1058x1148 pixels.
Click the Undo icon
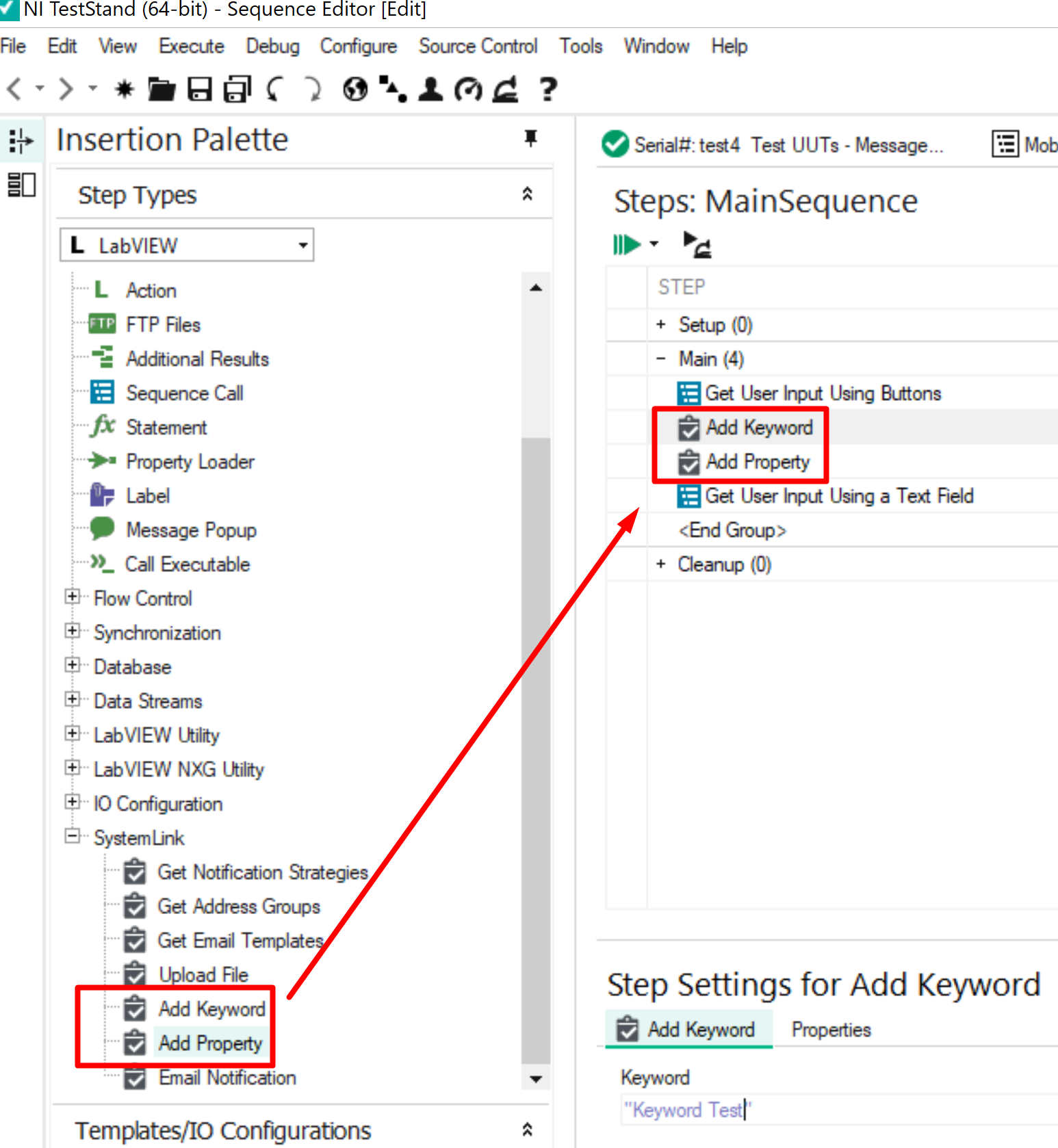[x=275, y=89]
